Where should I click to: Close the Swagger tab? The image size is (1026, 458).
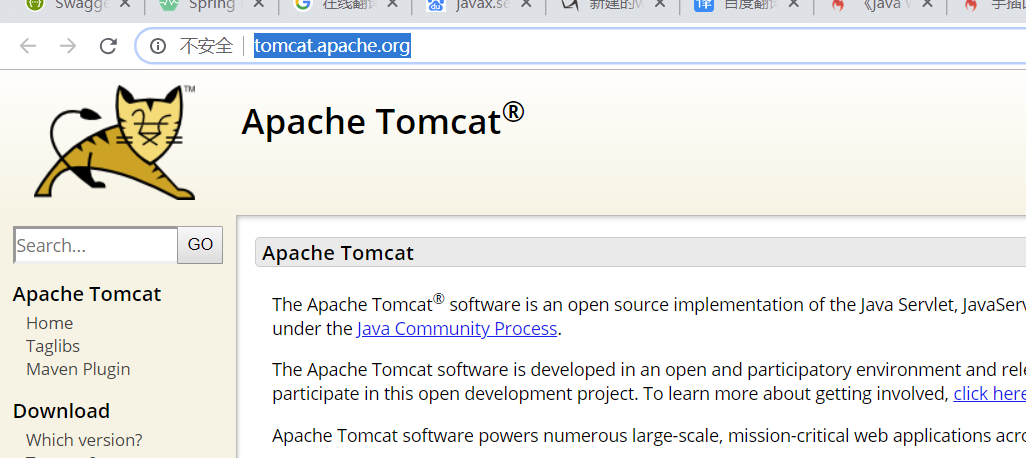[124, 4]
